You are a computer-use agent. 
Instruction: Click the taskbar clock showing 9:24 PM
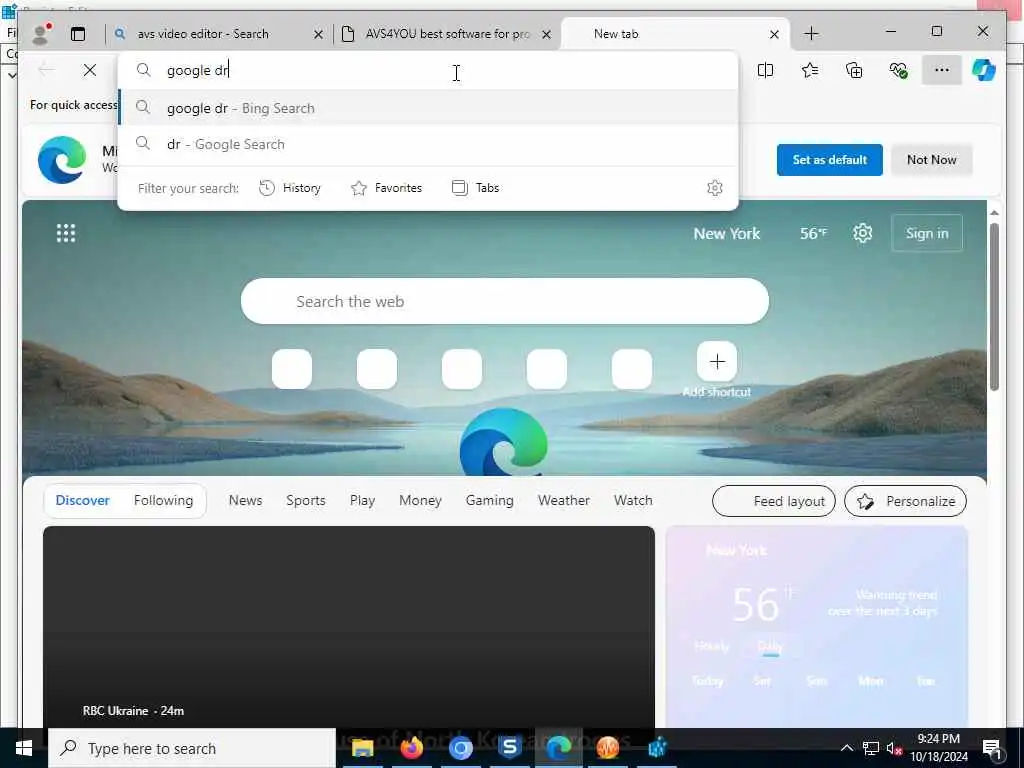click(x=939, y=748)
